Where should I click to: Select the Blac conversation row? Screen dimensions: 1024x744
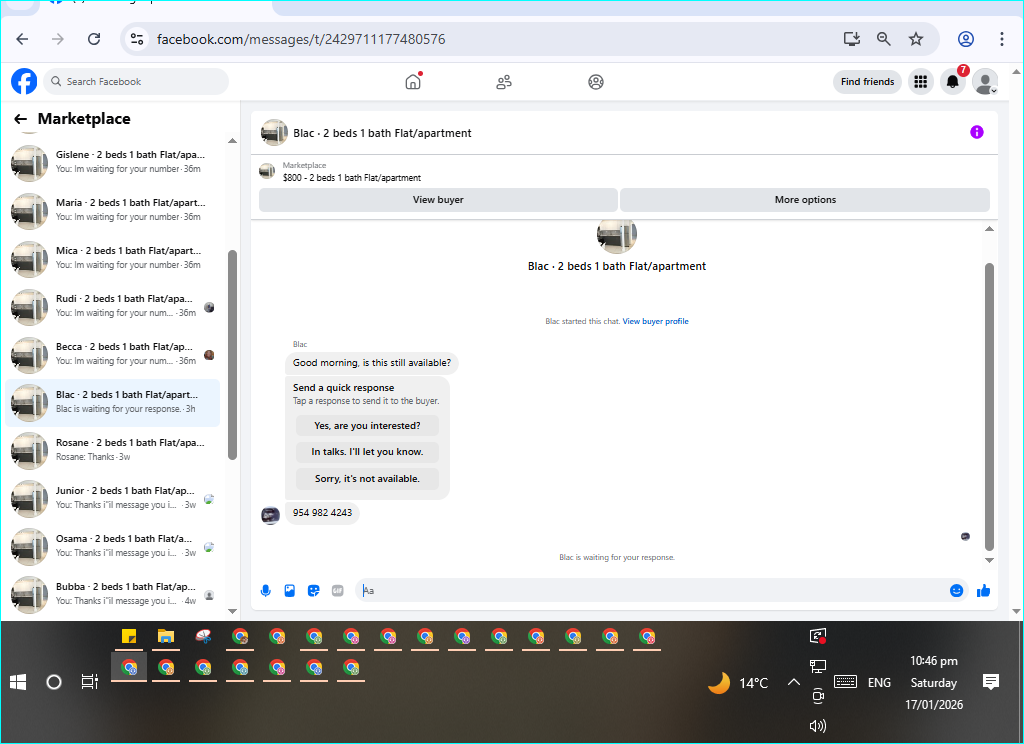[113, 402]
